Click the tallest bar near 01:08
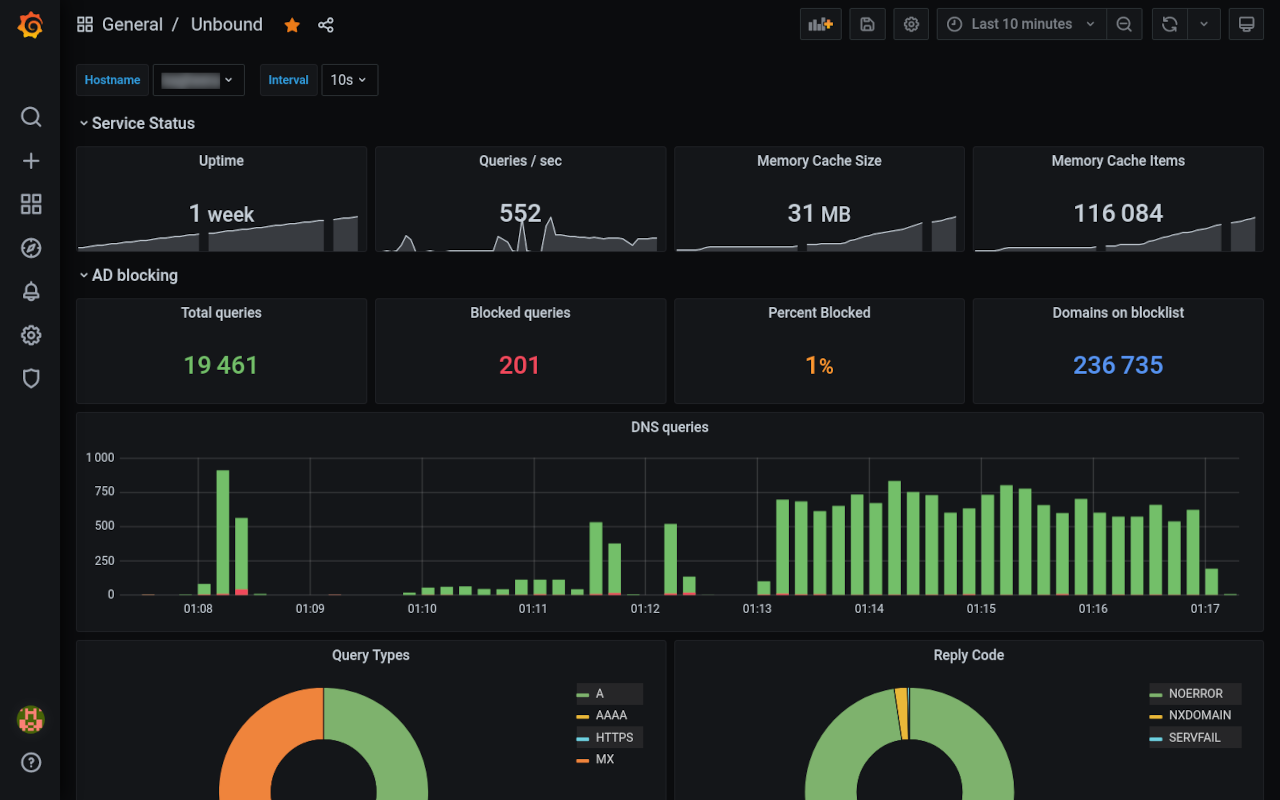This screenshot has width=1280, height=800. [223, 532]
